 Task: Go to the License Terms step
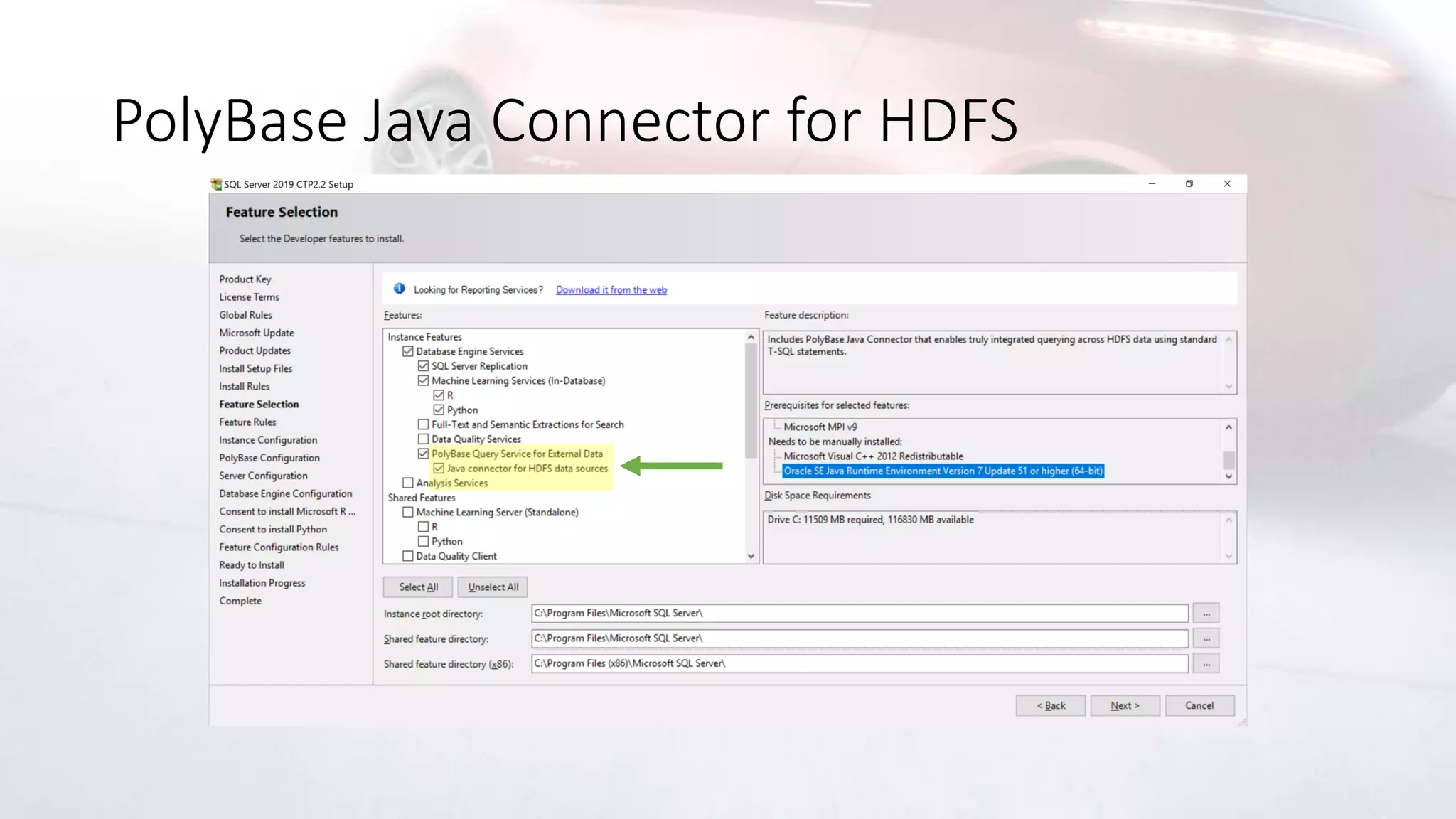[x=250, y=297]
